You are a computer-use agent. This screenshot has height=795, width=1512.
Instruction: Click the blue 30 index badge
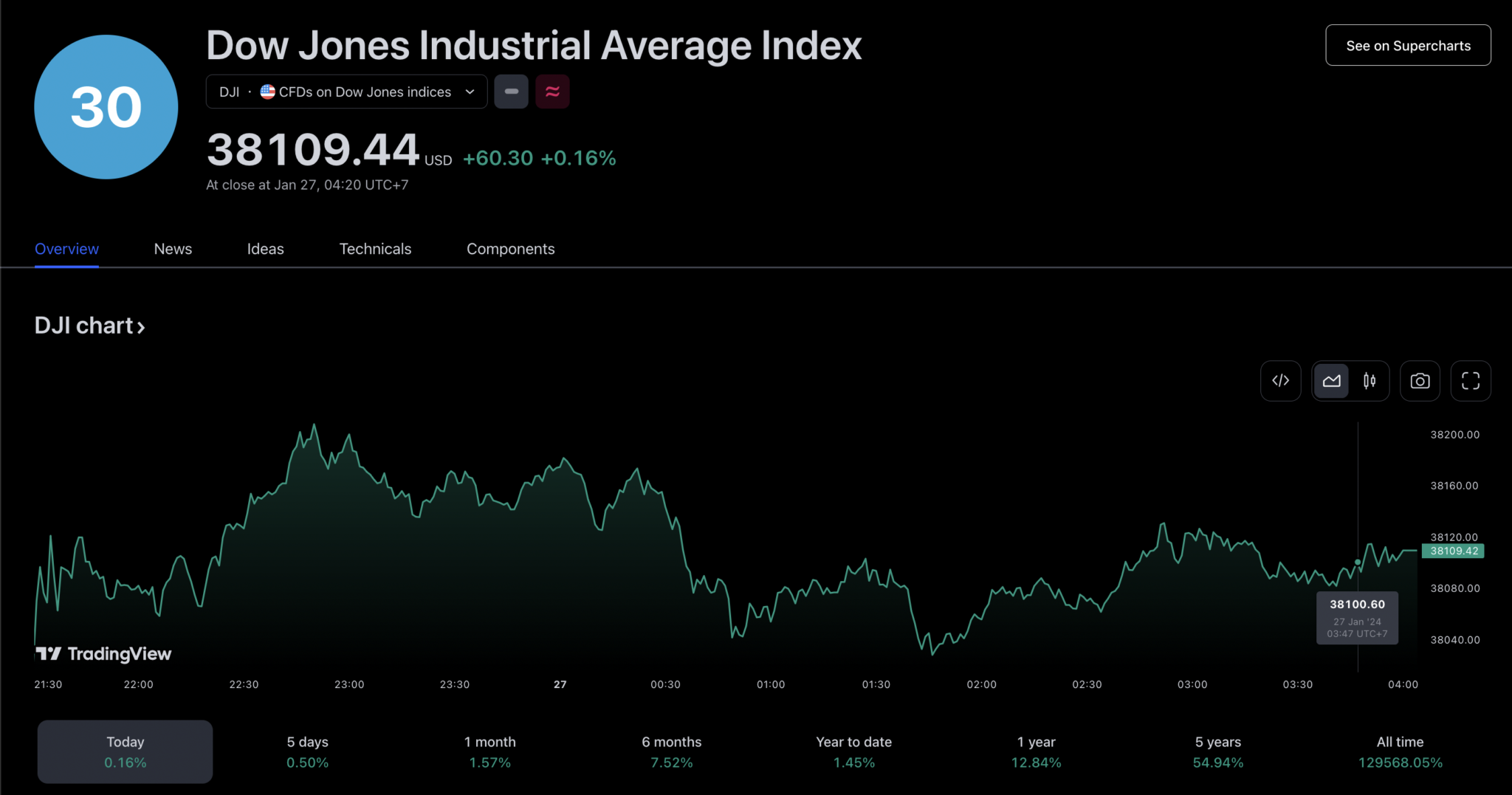105,106
